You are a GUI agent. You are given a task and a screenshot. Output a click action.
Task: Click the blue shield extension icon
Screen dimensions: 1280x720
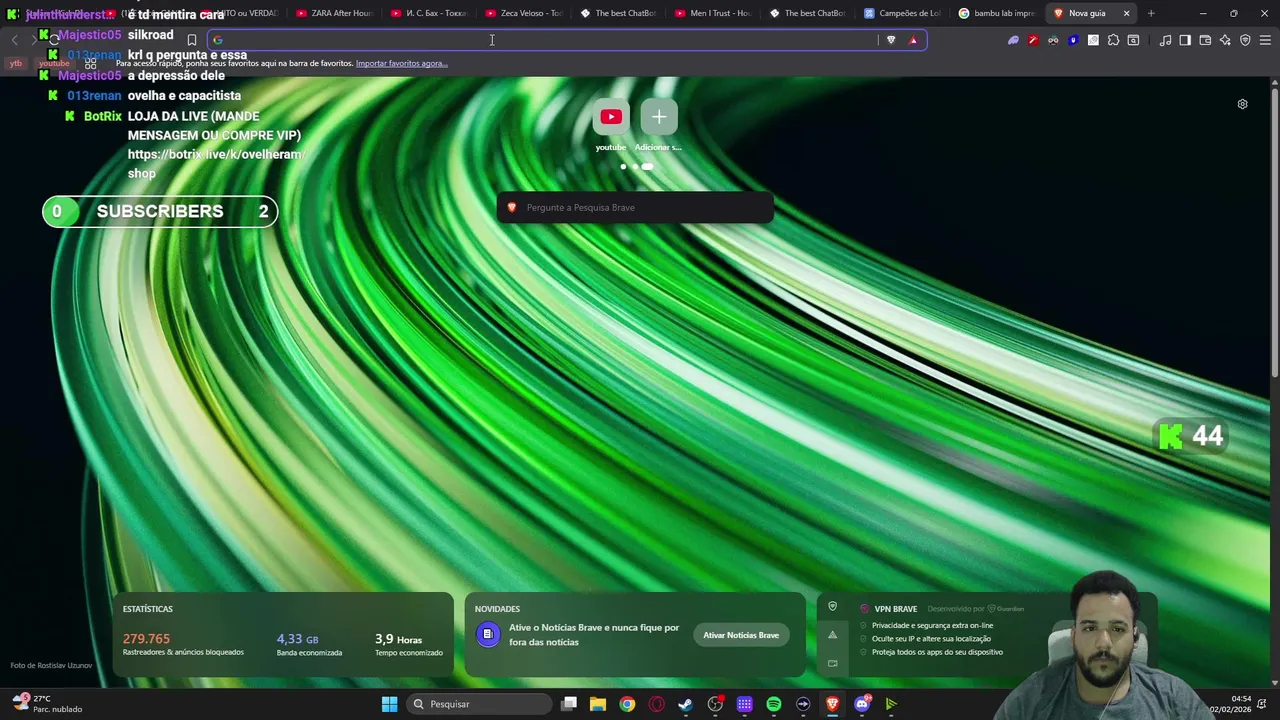[x=1073, y=40]
